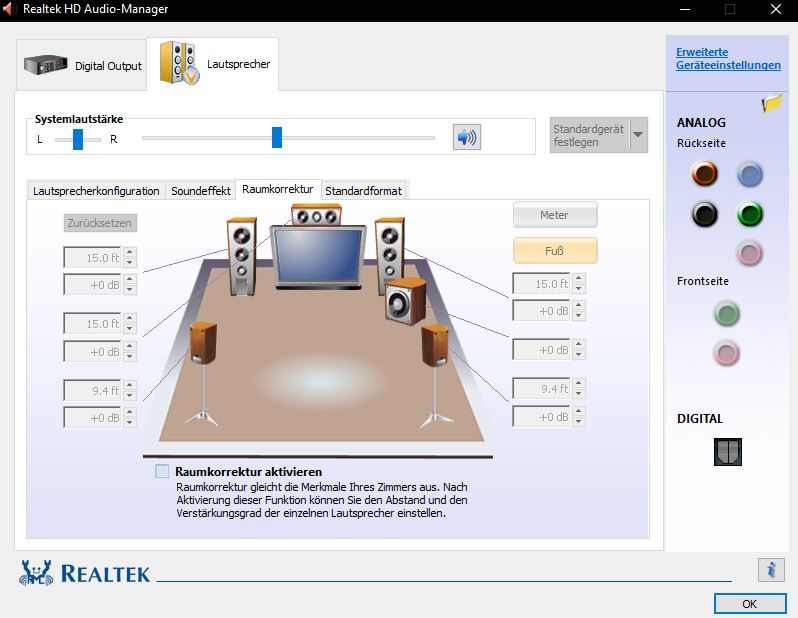Screen dimensions: 798x618
Task: Click Erweiterte Geräteeinstellungen link
Action: [728, 59]
